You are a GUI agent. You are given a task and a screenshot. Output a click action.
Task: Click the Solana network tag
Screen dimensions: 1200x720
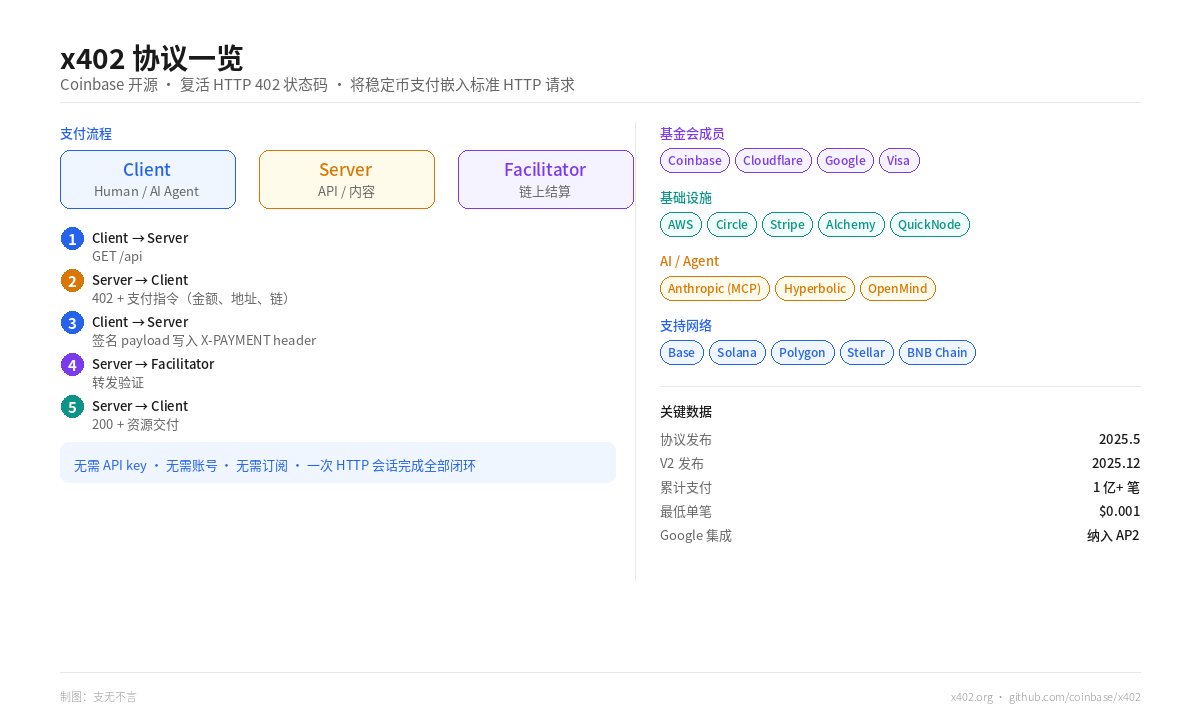tap(737, 353)
